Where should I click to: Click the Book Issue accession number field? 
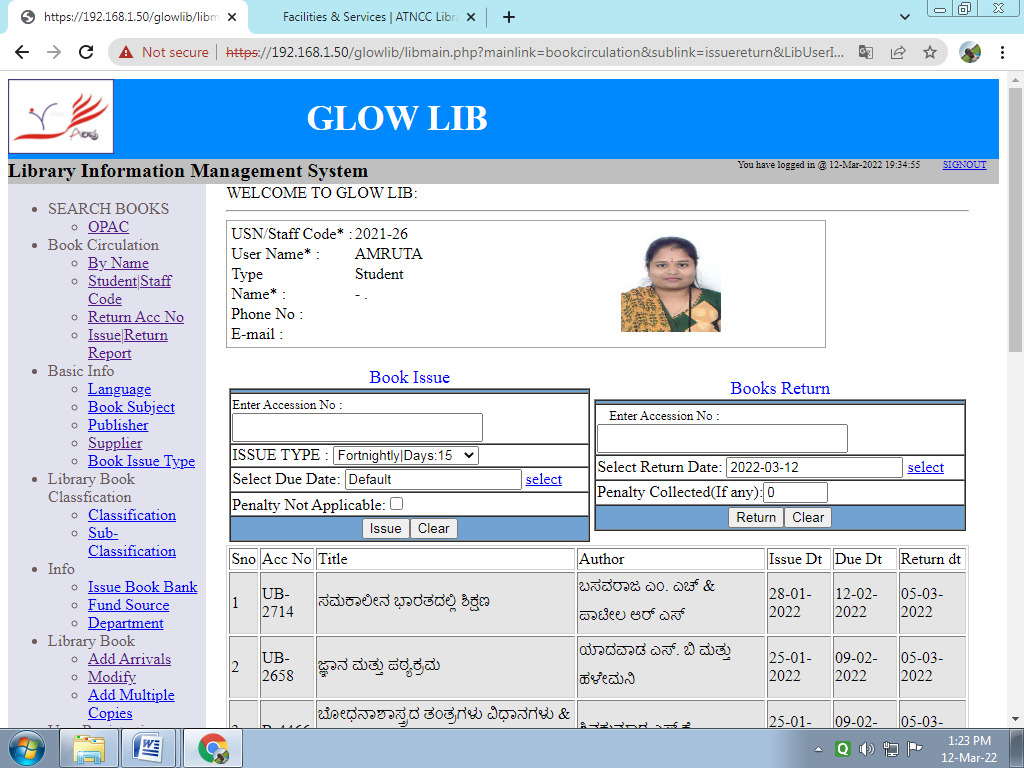click(x=357, y=427)
